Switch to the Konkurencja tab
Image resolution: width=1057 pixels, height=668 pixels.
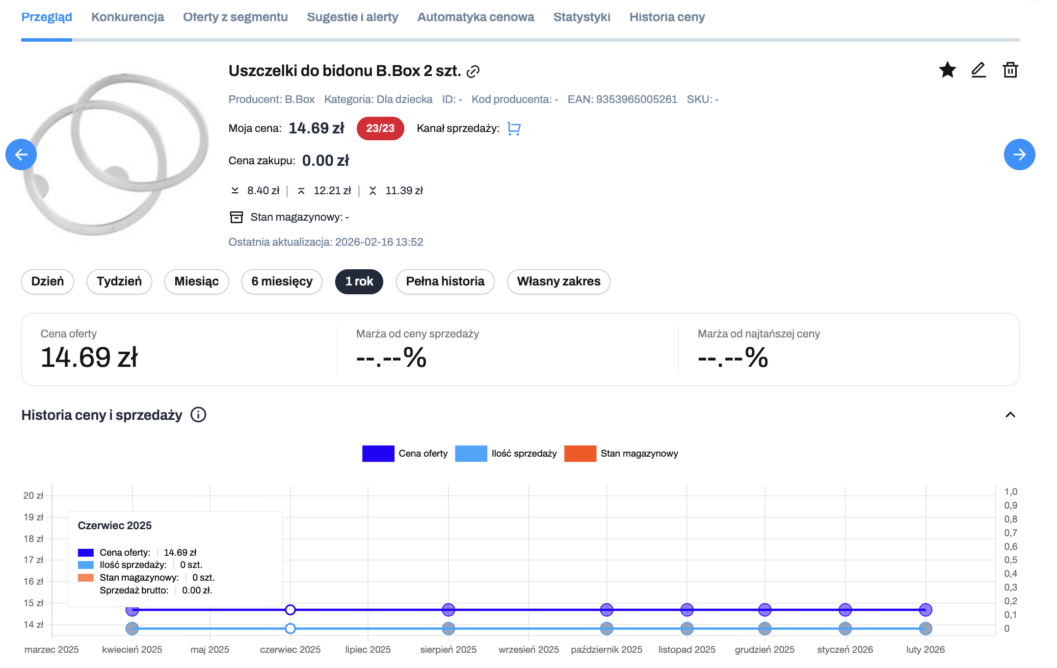[127, 17]
